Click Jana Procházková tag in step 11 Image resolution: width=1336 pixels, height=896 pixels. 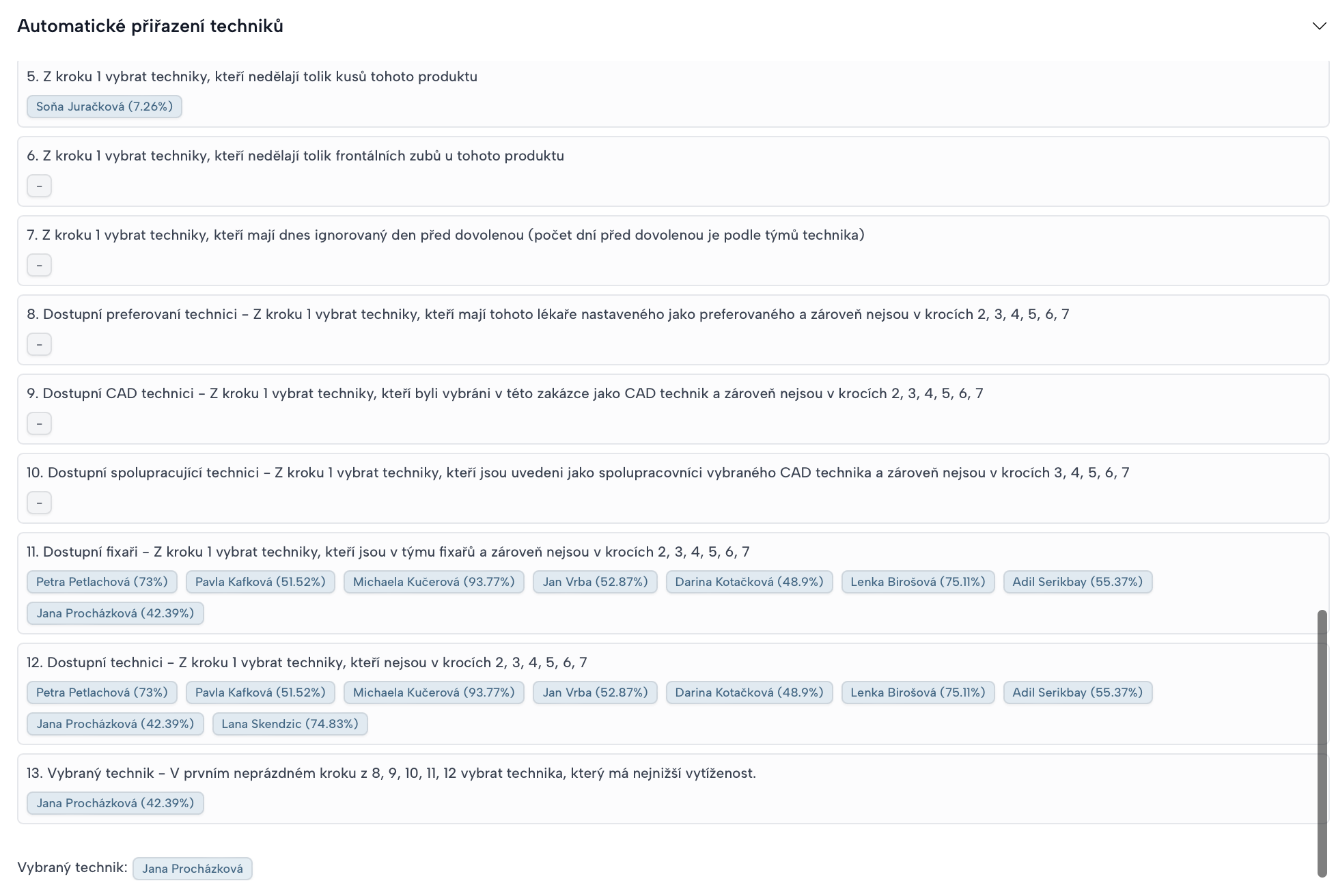[115, 613]
